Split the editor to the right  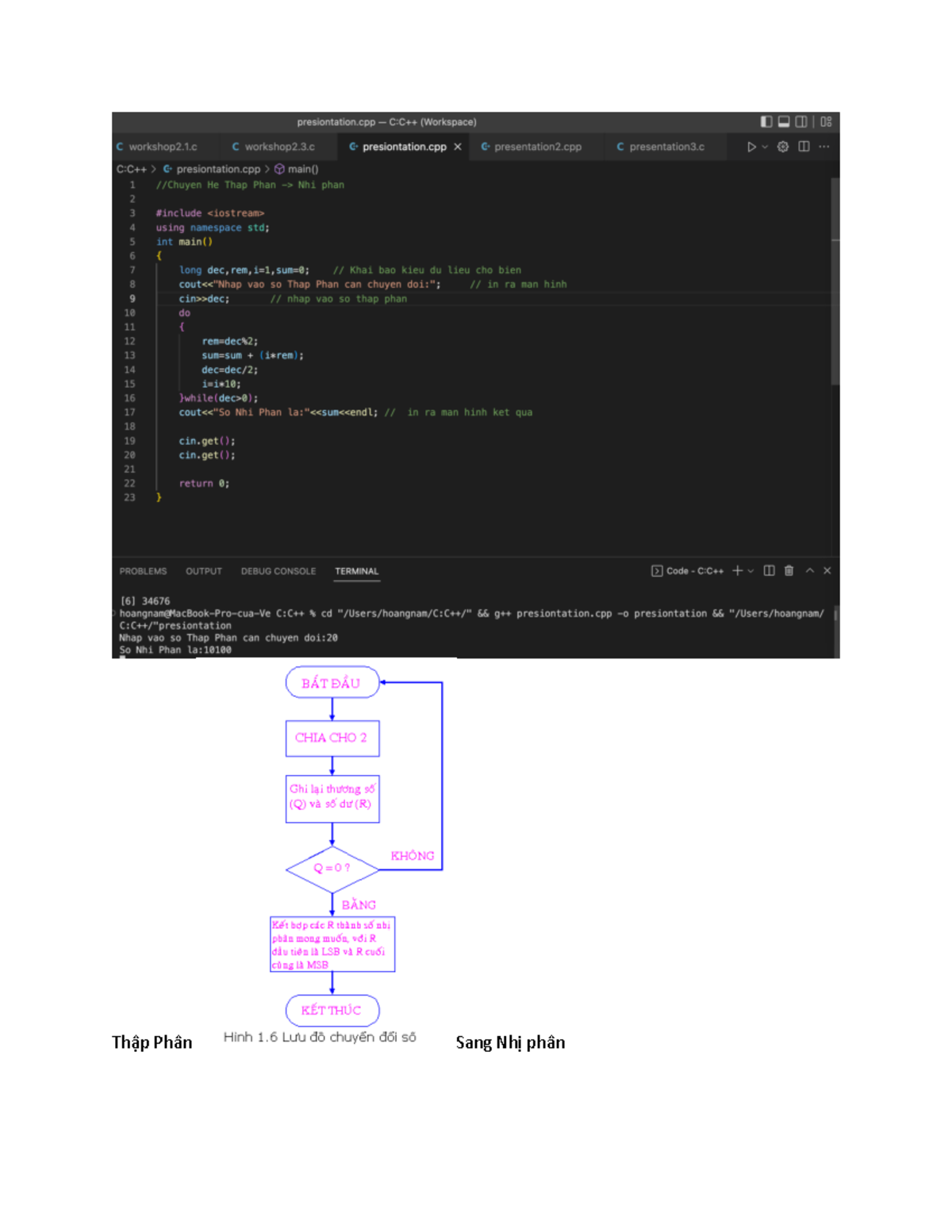click(804, 147)
